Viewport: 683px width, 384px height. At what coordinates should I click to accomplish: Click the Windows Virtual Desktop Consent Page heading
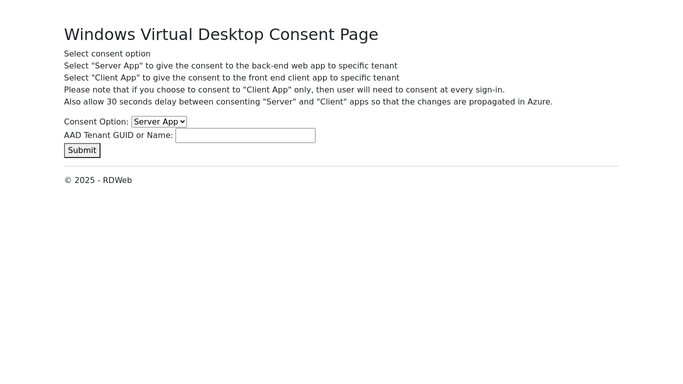pyautogui.click(x=221, y=34)
